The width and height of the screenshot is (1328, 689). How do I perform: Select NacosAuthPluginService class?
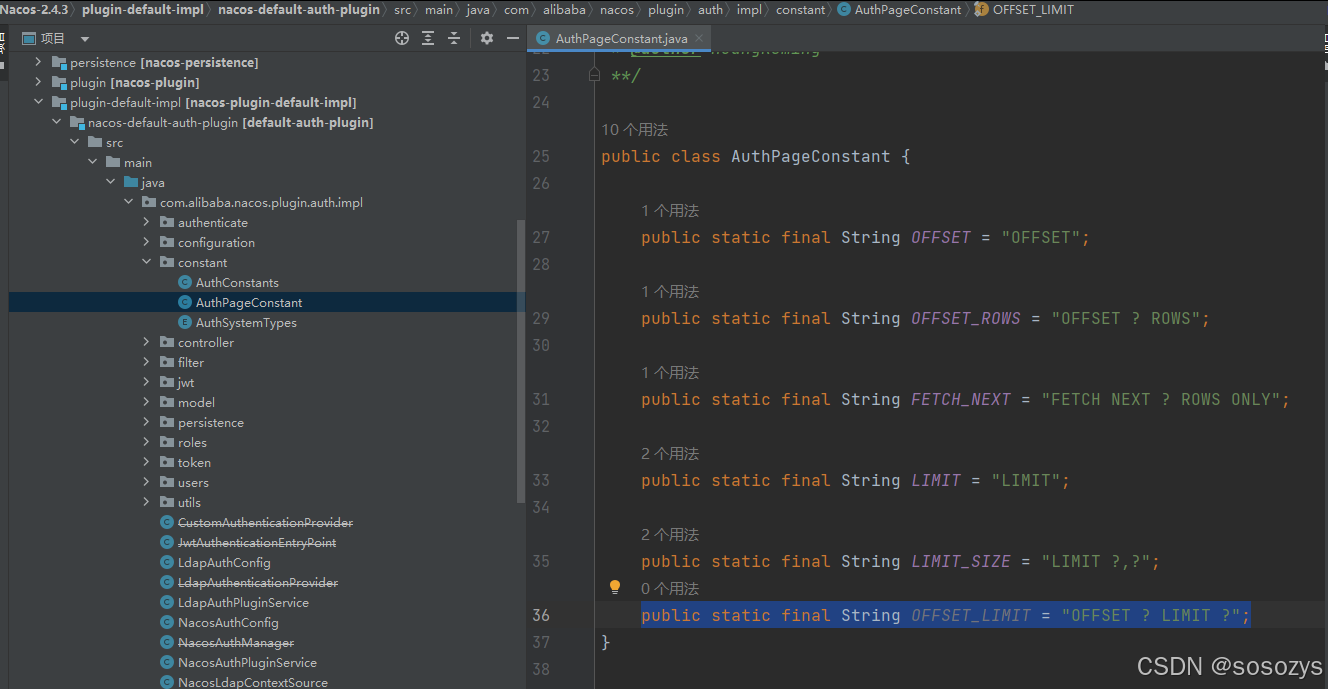click(247, 662)
